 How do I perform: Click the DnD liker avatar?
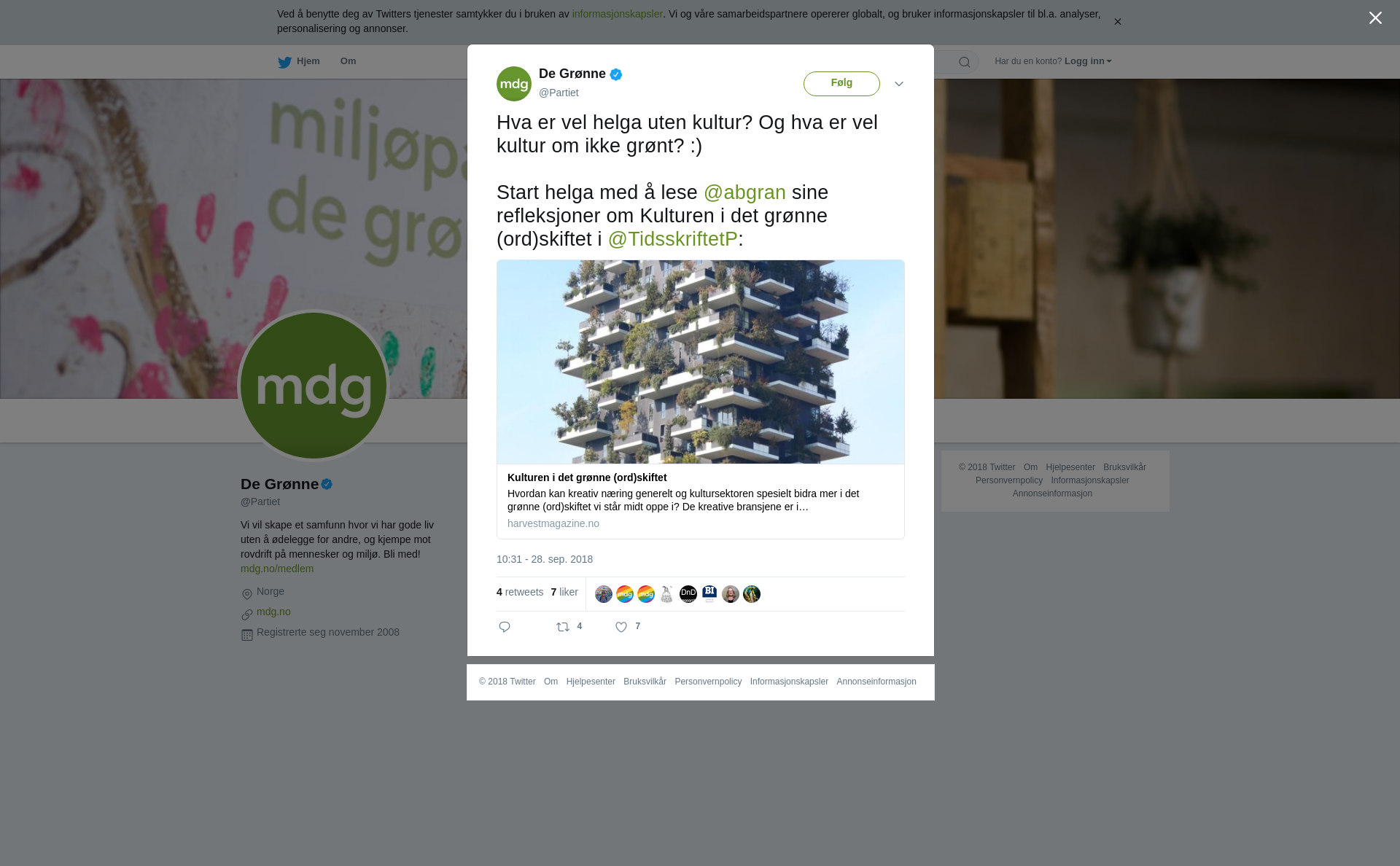tap(688, 594)
